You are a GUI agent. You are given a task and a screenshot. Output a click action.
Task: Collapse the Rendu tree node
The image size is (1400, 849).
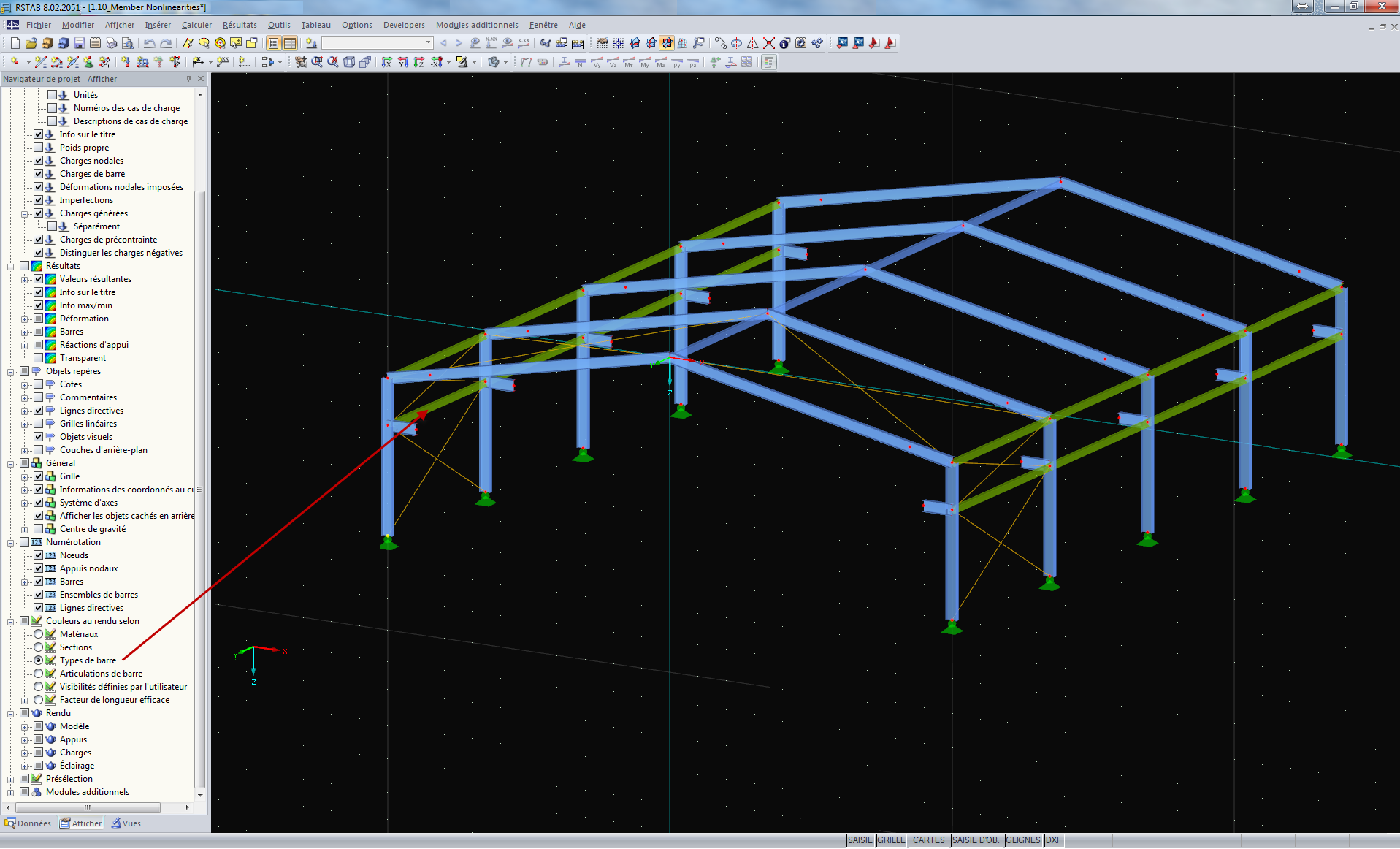(x=11, y=713)
